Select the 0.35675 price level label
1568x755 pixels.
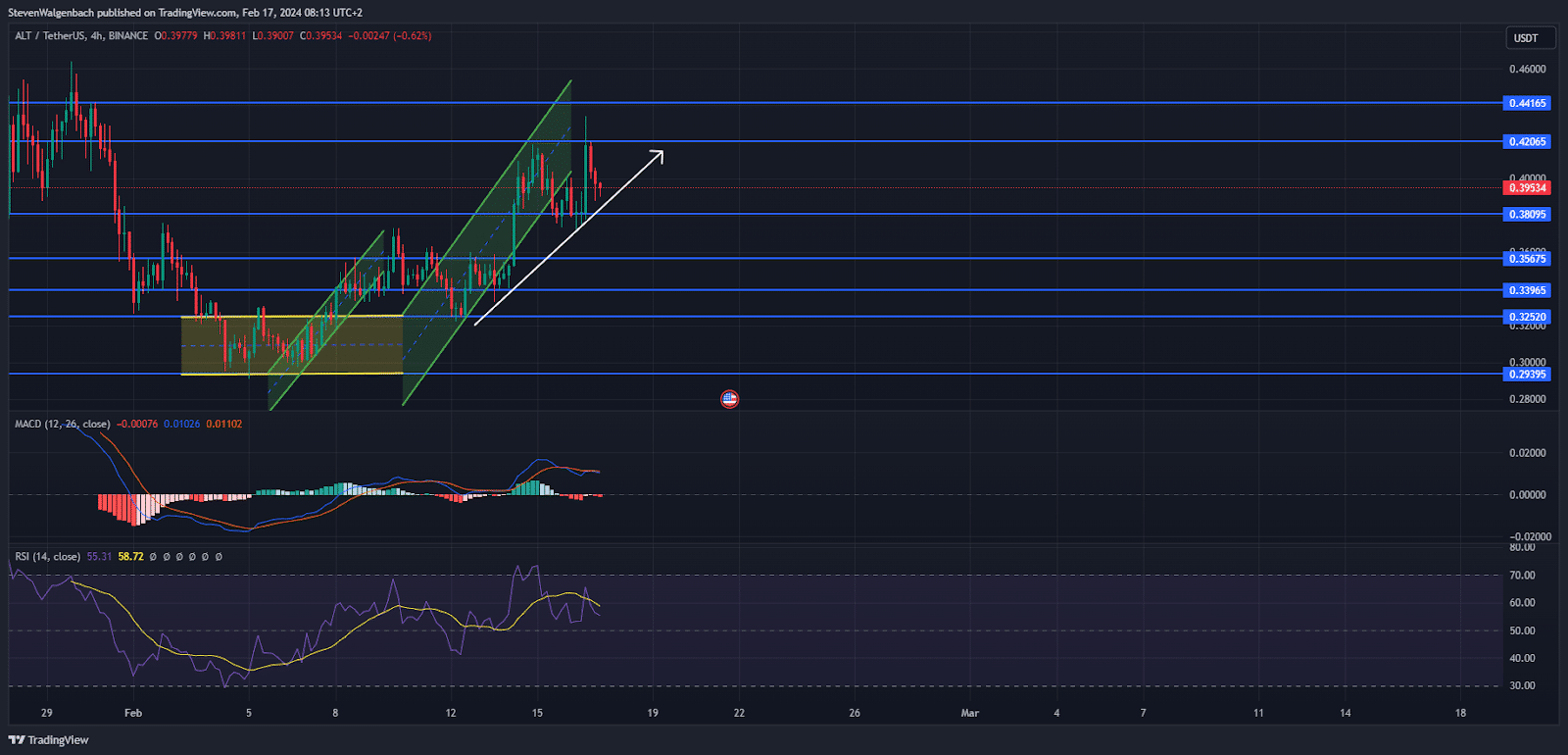pyautogui.click(x=1527, y=259)
